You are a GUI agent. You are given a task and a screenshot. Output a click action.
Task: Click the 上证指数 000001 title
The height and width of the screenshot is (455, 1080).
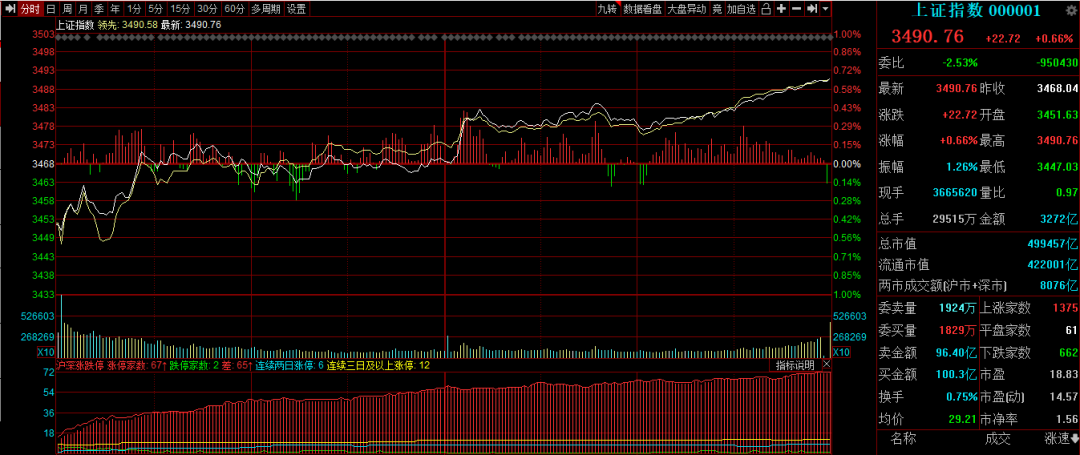[974, 10]
